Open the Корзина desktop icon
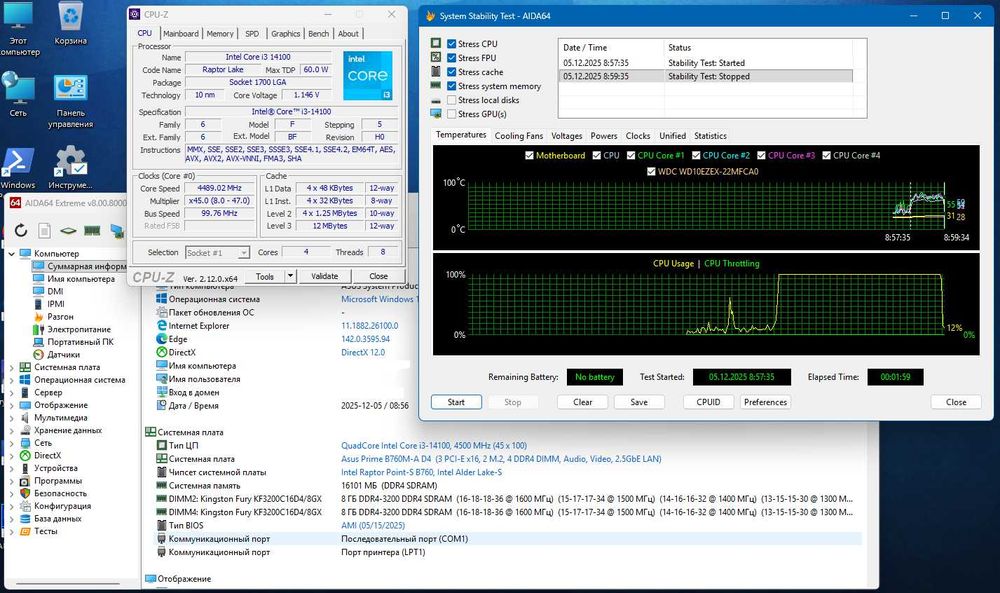 pyautogui.click(x=70, y=23)
